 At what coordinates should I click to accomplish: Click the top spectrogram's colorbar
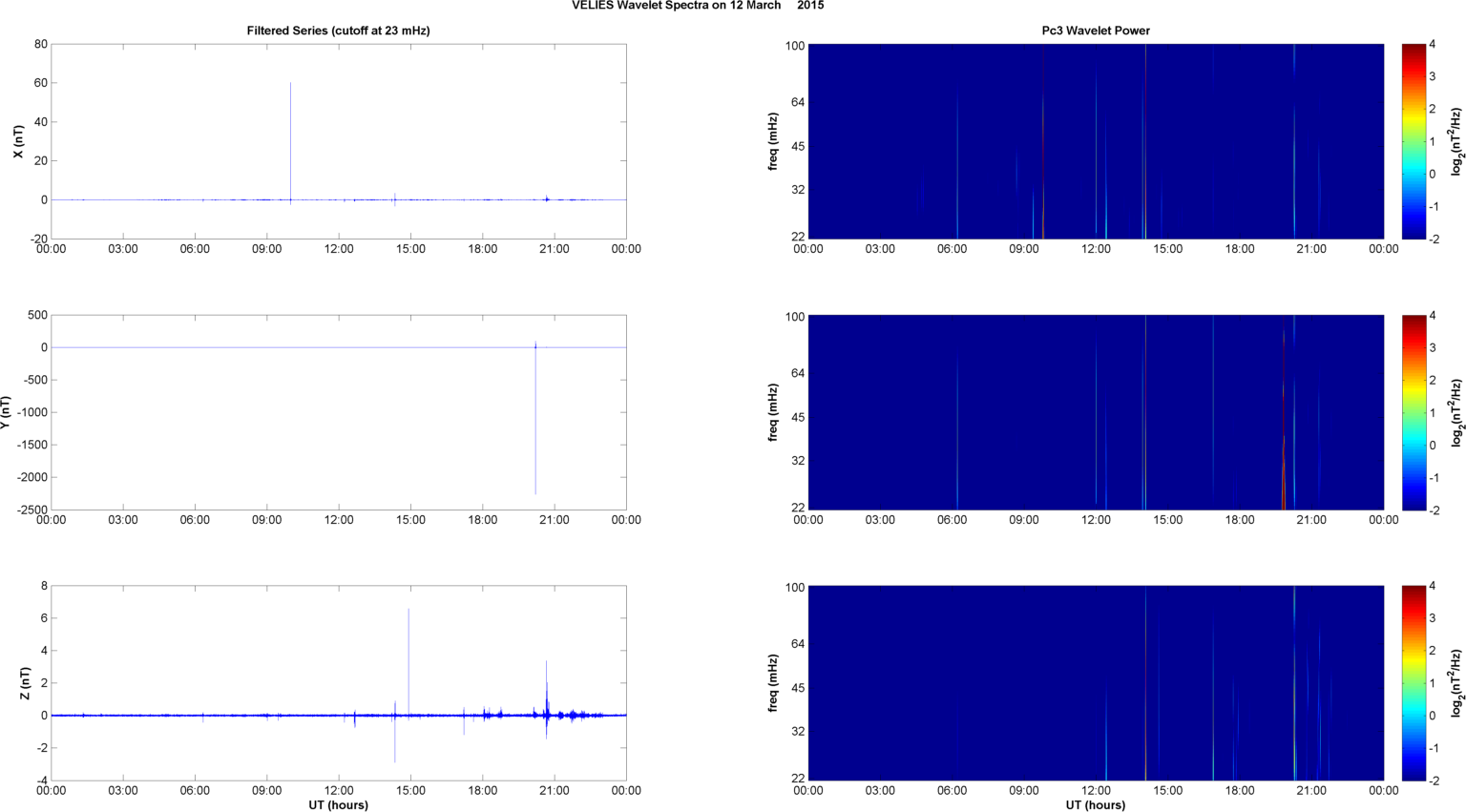(x=1414, y=141)
